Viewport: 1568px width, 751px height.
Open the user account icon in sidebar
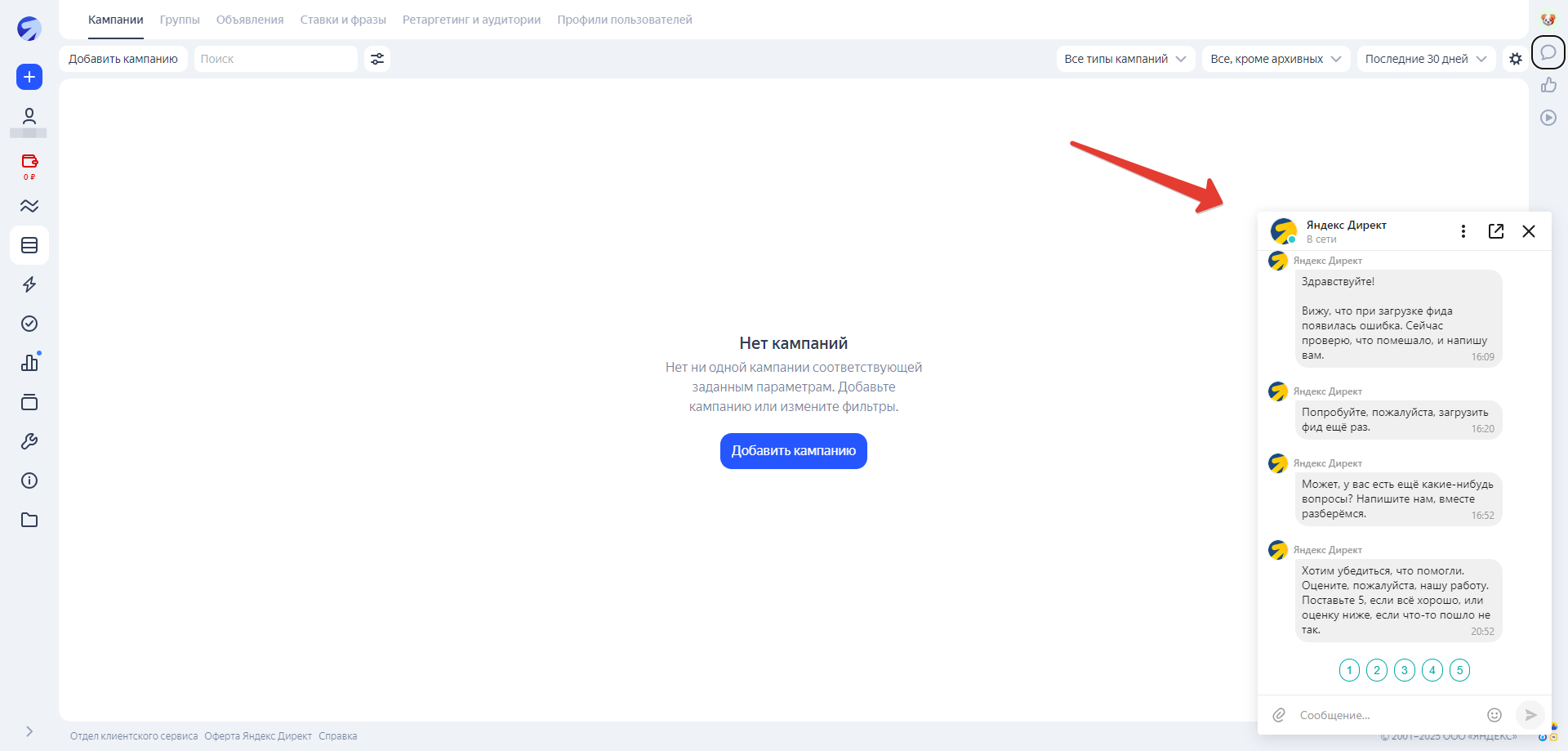point(29,116)
